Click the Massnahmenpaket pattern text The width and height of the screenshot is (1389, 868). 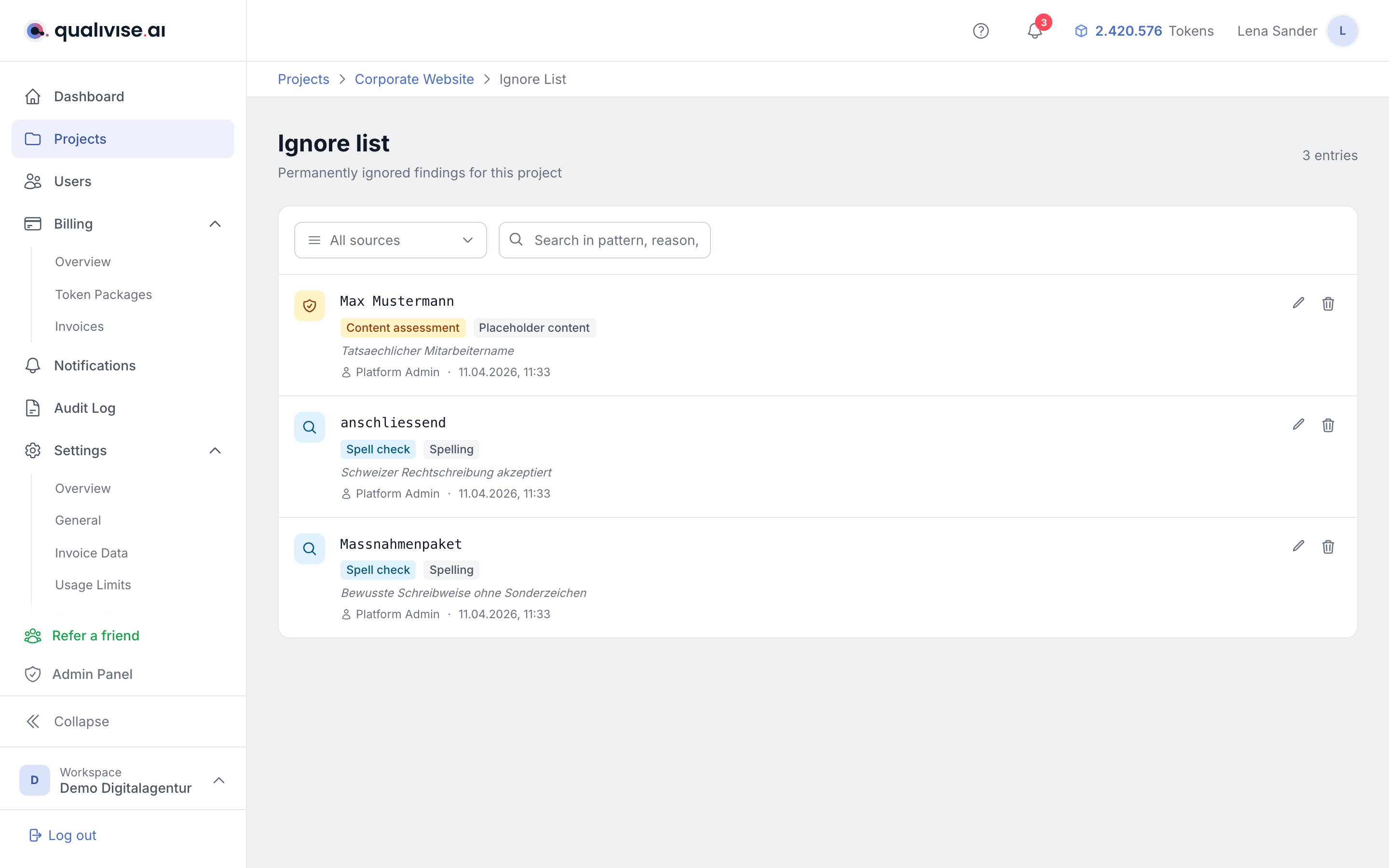[401, 544]
